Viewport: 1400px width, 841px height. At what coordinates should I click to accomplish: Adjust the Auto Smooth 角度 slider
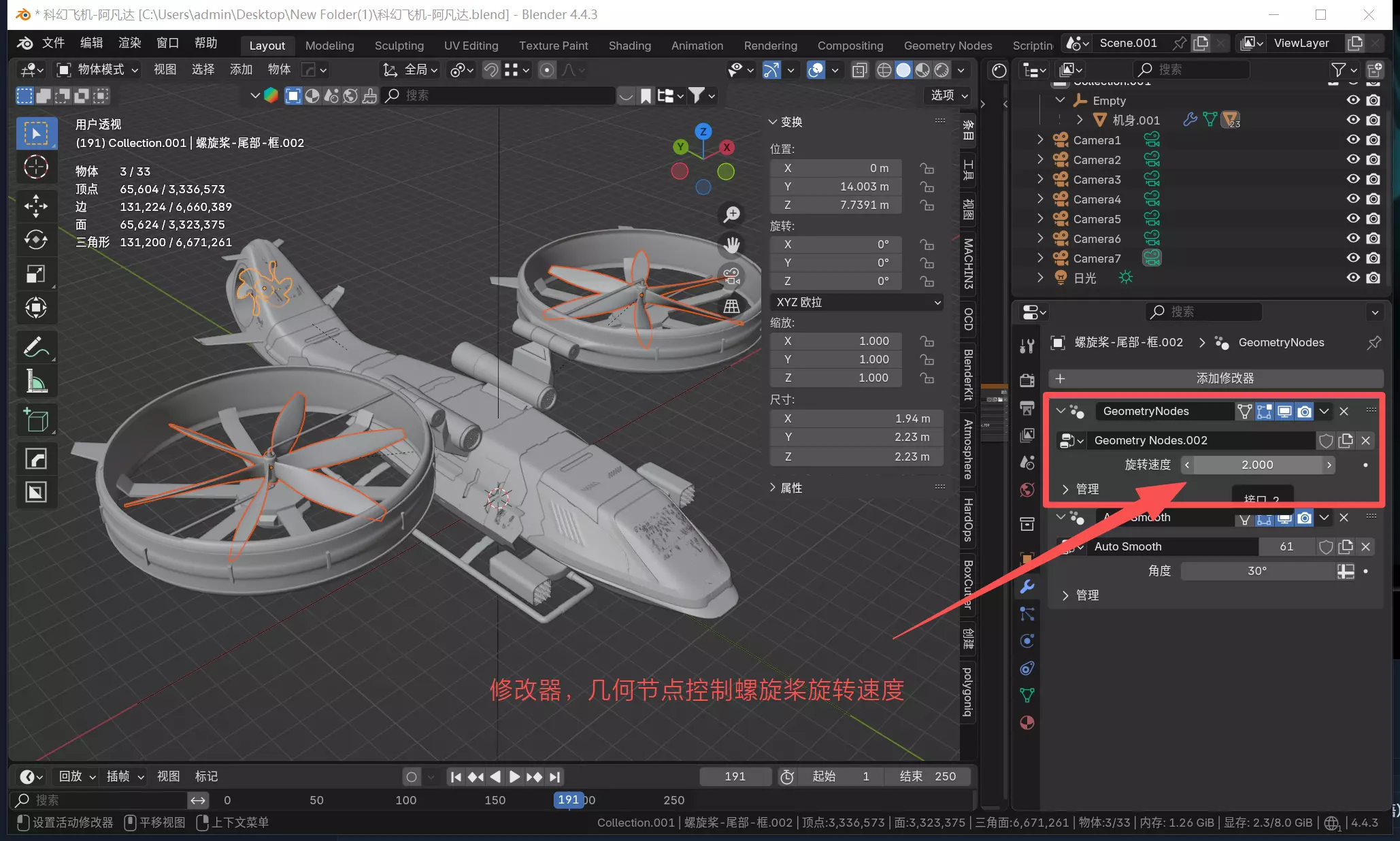point(1257,571)
